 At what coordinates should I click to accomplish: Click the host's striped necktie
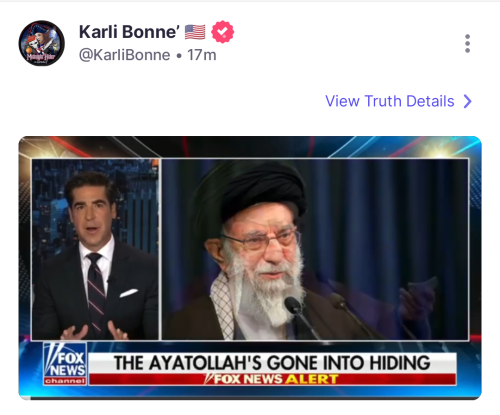95,290
